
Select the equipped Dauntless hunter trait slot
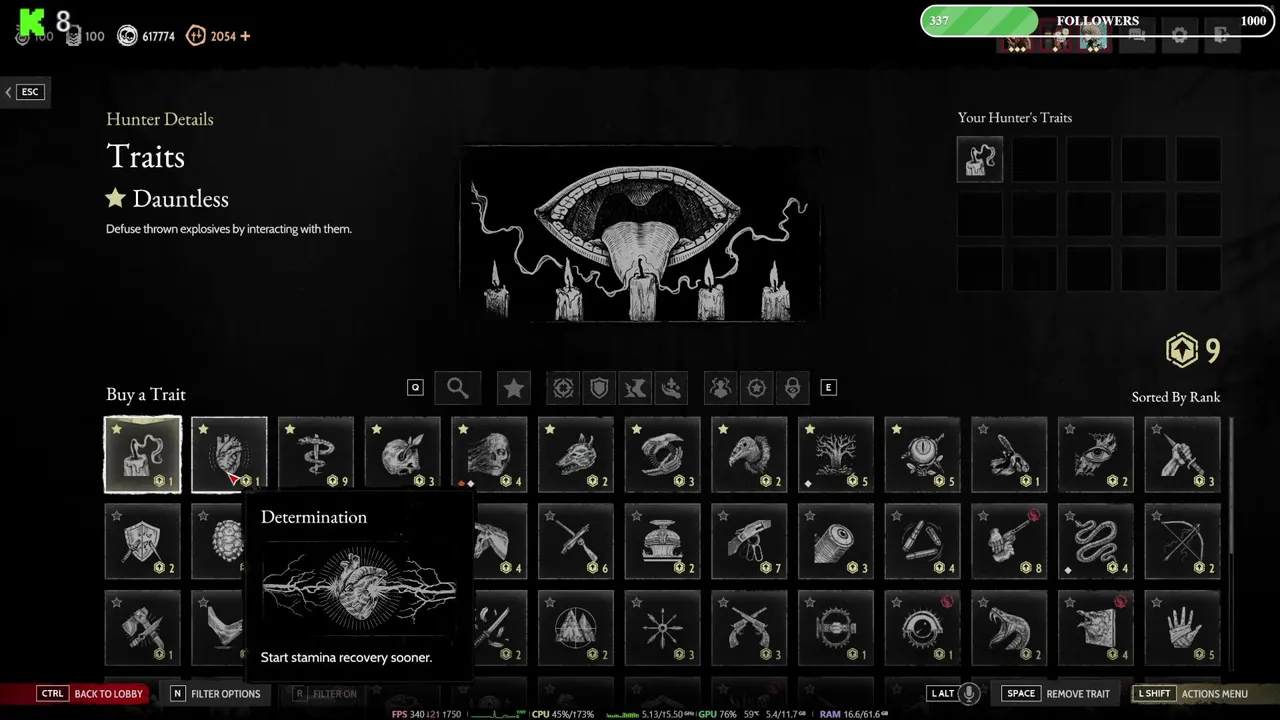point(980,159)
